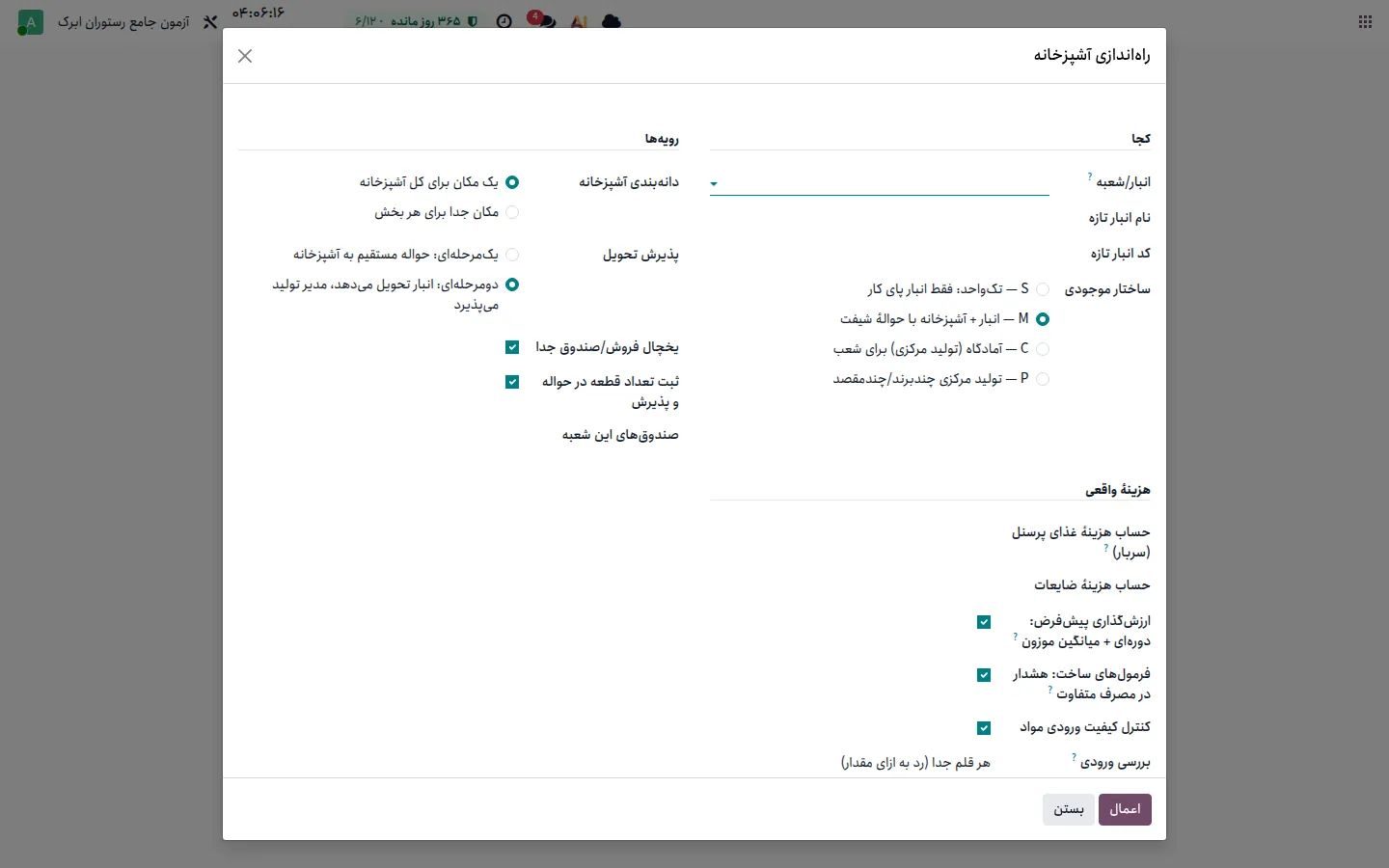Viewport: 1389px width, 868px height.
Task: Click the رویه‌ها section heading
Action: [x=662, y=139]
